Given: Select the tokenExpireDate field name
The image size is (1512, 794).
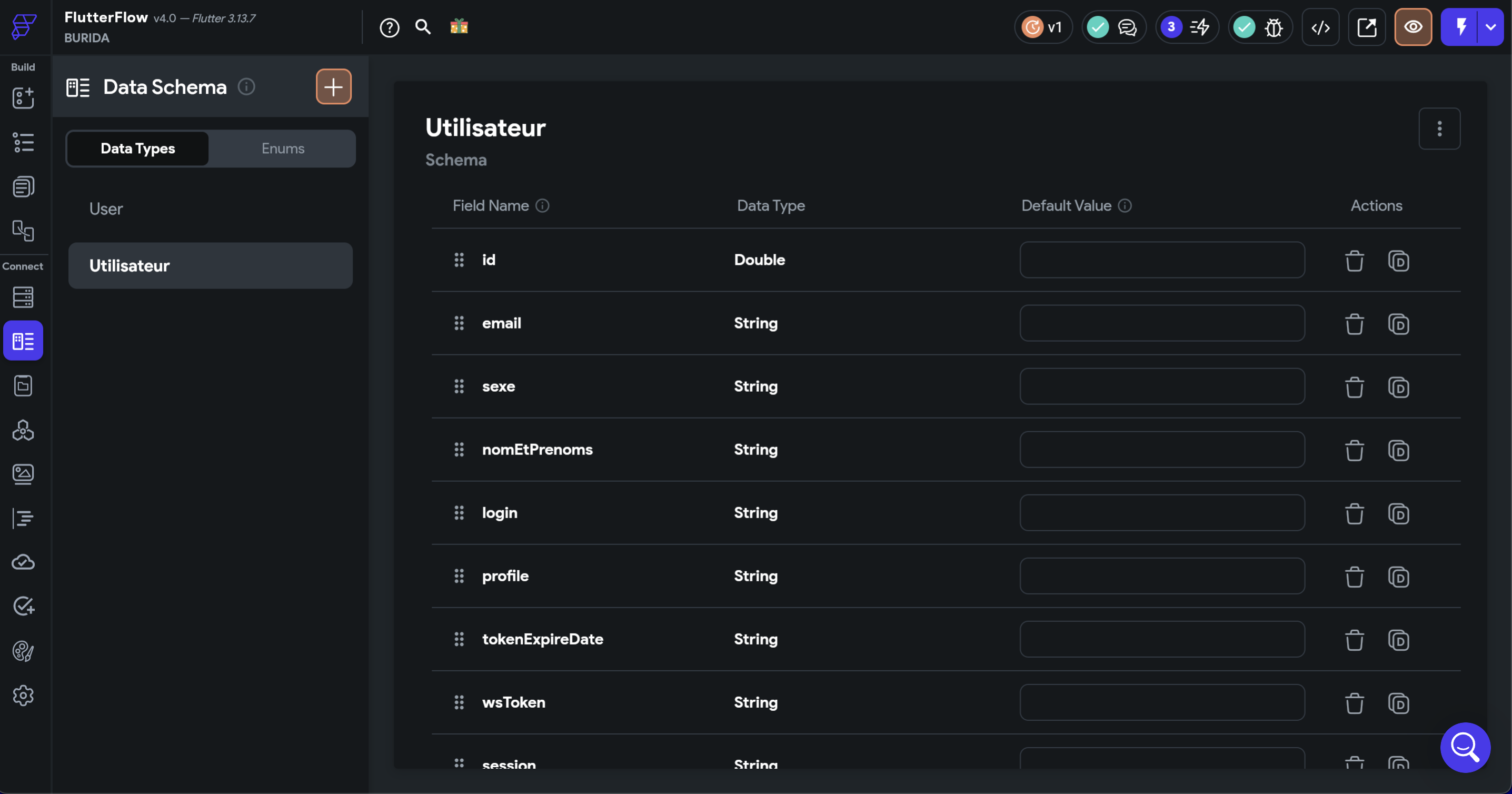Looking at the screenshot, I should click(542, 639).
